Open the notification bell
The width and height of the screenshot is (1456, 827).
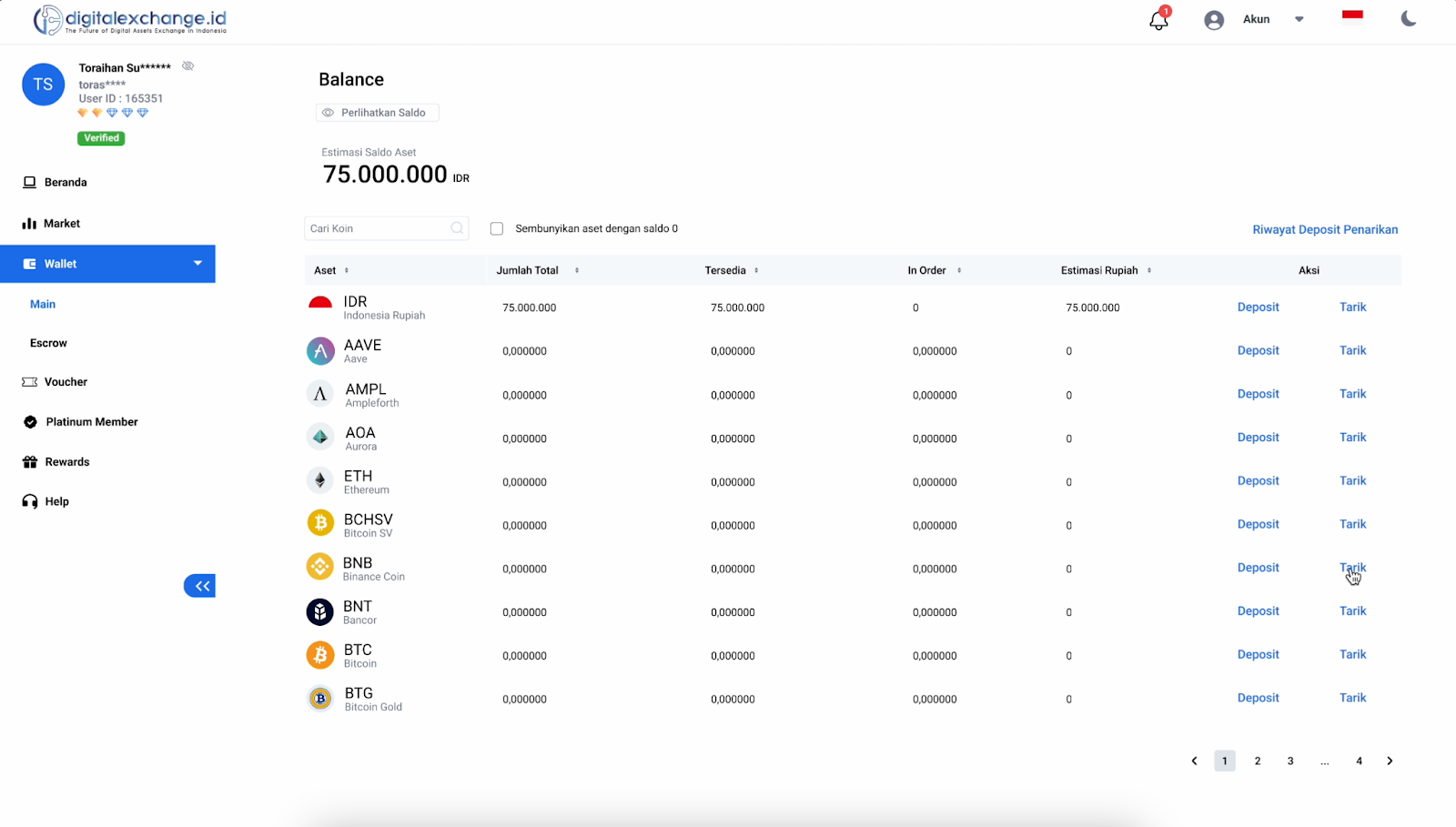coord(1158,19)
